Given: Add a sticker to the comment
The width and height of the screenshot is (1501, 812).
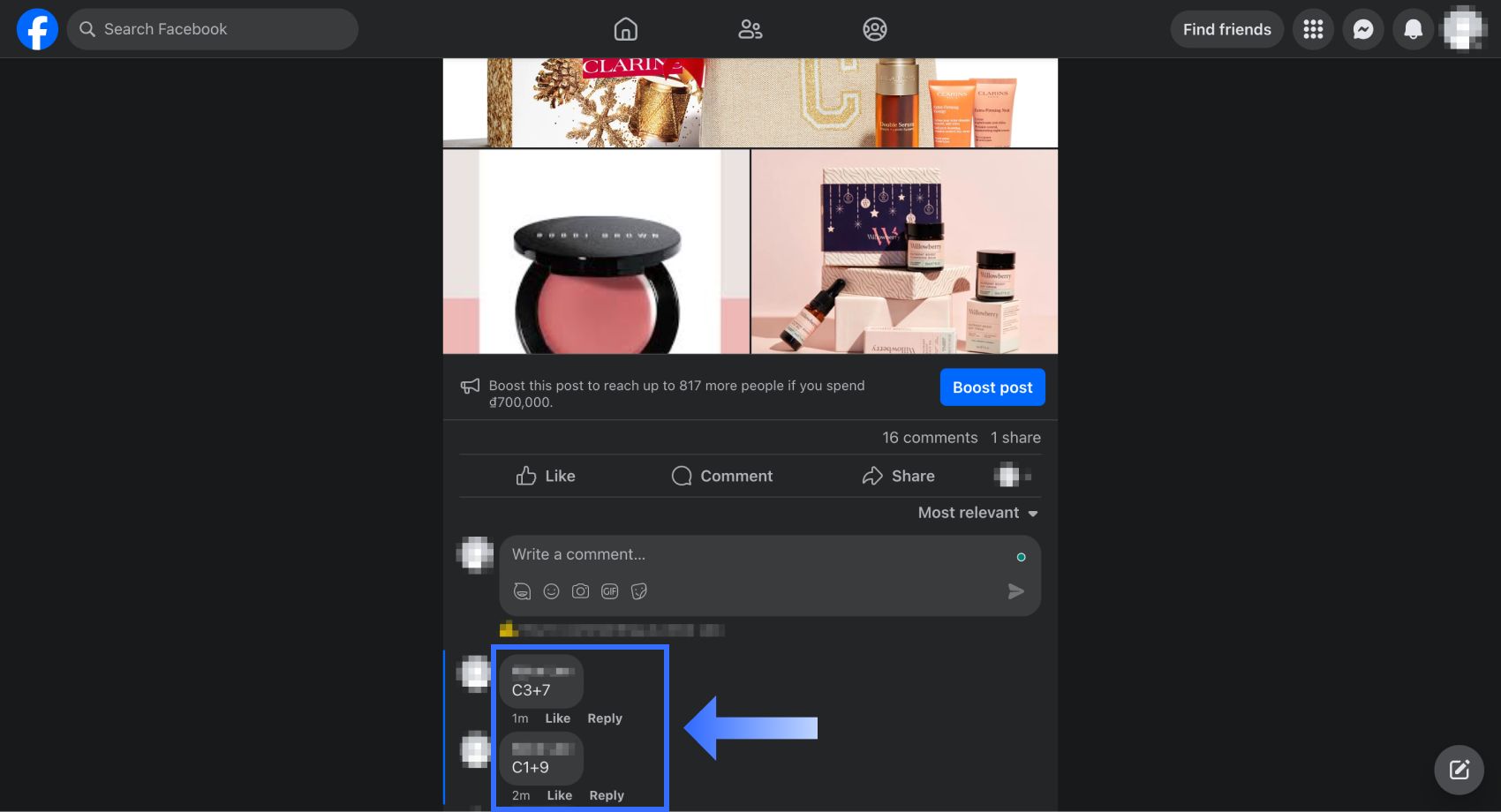Looking at the screenshot, I should 639,591.
